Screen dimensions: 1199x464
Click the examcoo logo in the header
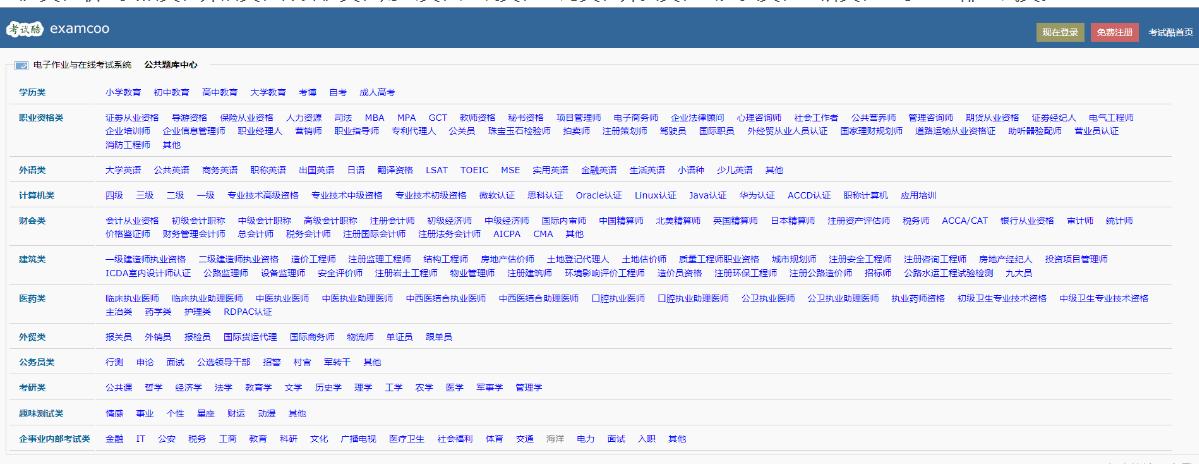[58, 29]
